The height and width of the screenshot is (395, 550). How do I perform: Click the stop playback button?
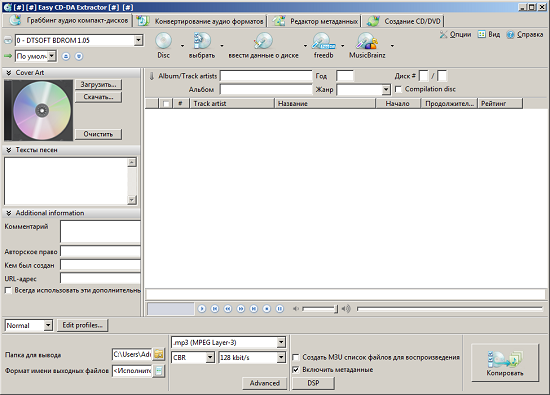(267, 309)
